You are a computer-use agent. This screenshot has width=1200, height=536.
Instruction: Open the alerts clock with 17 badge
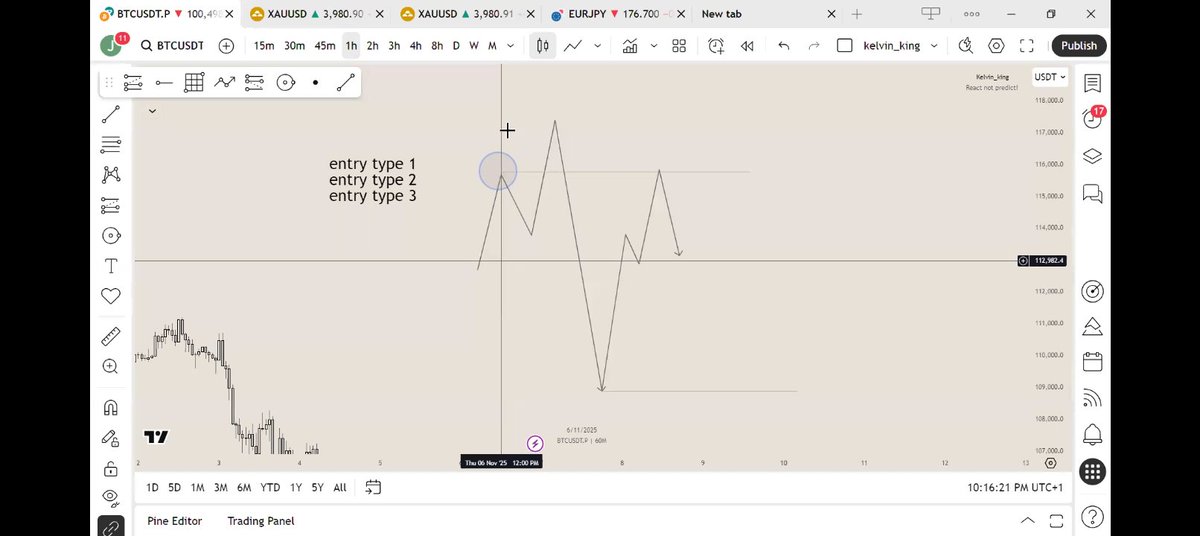coord(1092,119)
